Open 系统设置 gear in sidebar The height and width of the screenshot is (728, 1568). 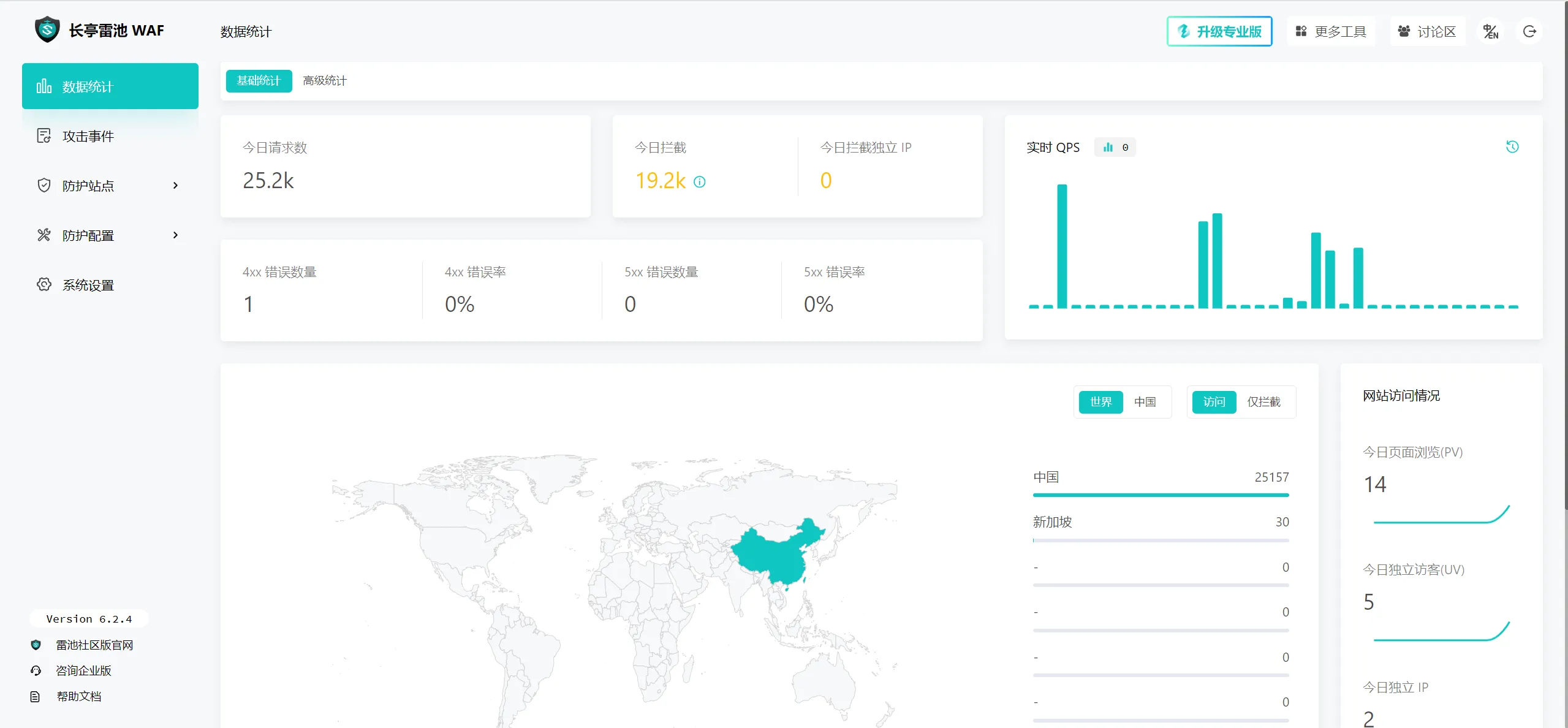click(x=44, y=284)
